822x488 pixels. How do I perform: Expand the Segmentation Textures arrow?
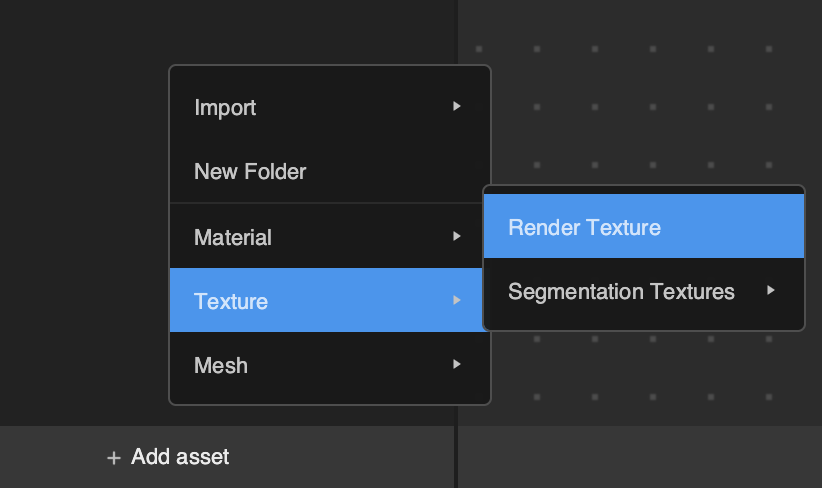[771, 290]
